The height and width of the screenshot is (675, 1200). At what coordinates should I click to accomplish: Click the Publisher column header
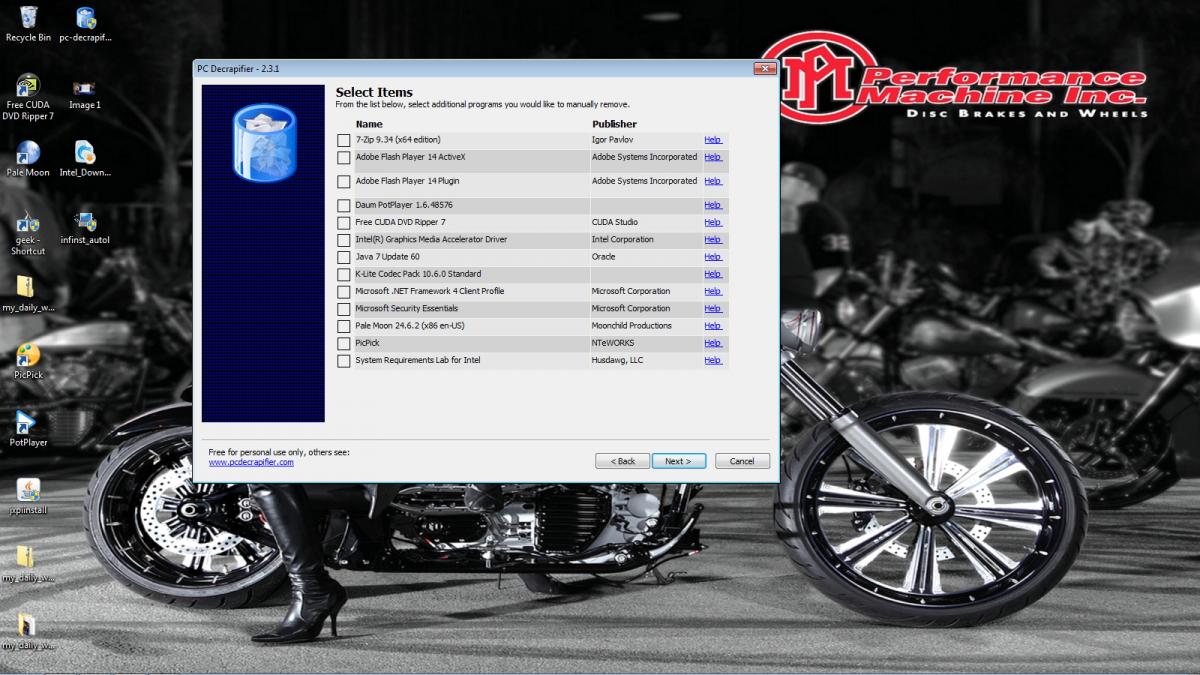(x=614, y=124)
